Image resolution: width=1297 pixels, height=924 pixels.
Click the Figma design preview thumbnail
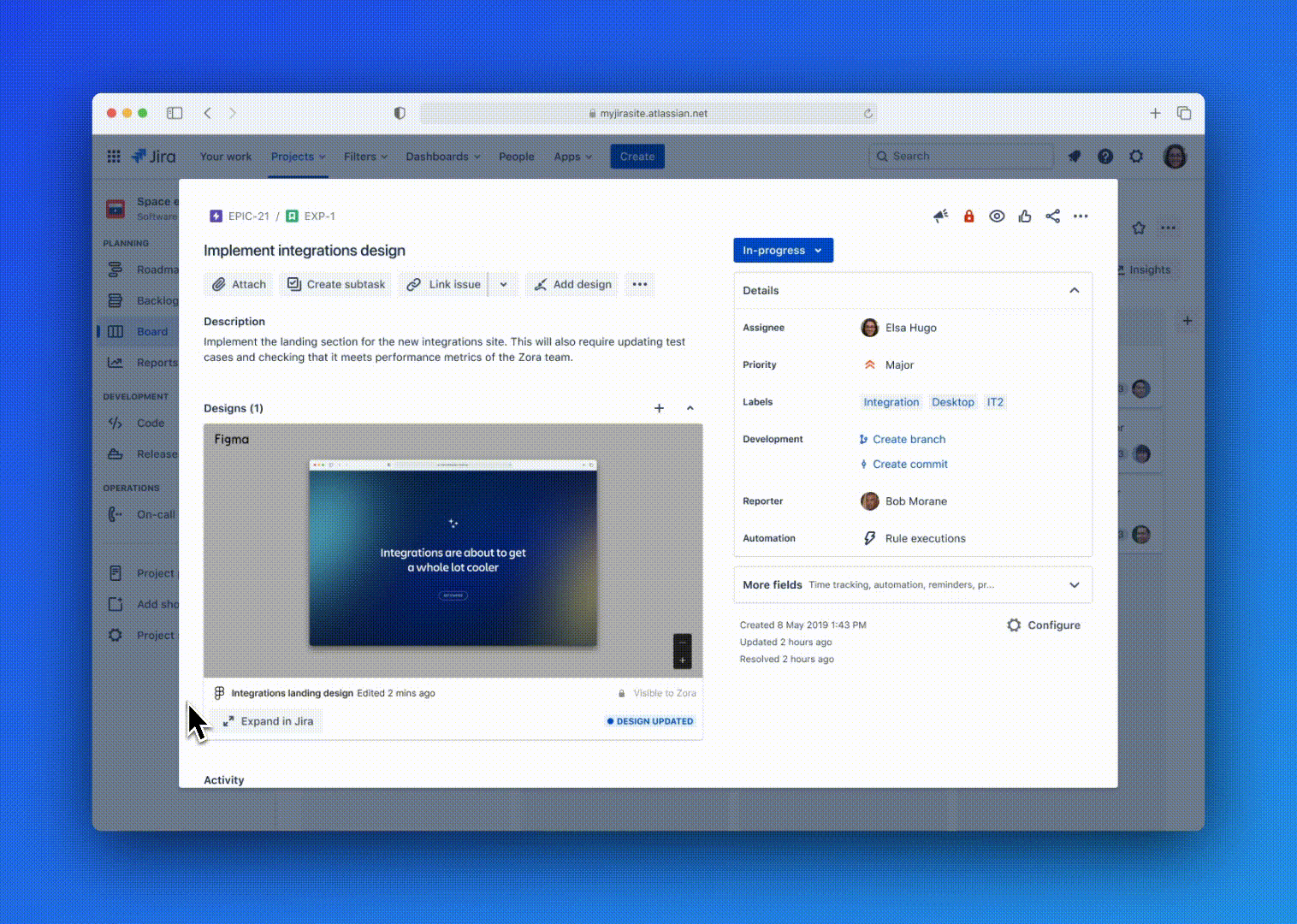[453, 554]
